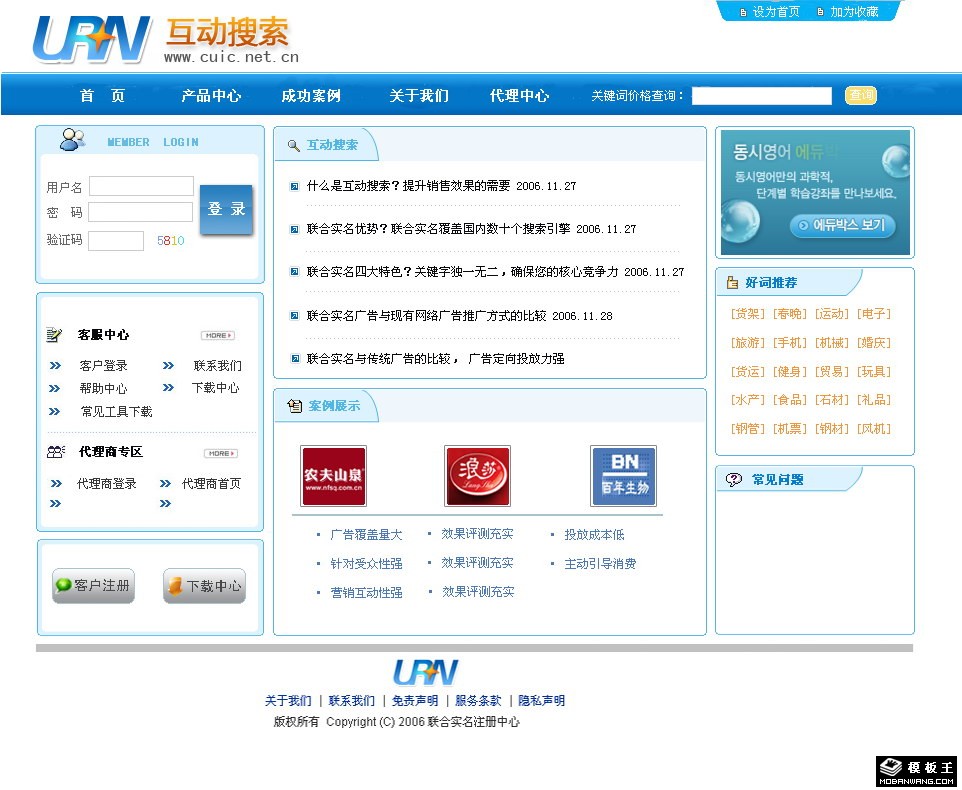This screenshot has height=790, width=962.
Task: Open the 联系我们 sidebar link
Action: (217, 366)
